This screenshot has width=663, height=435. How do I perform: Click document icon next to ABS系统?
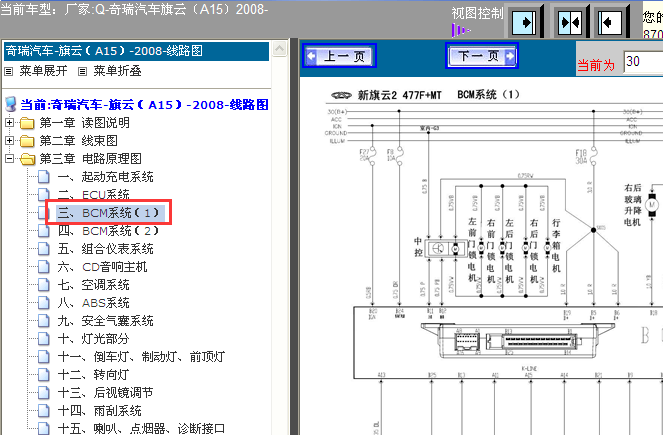(x=44, y=303)
